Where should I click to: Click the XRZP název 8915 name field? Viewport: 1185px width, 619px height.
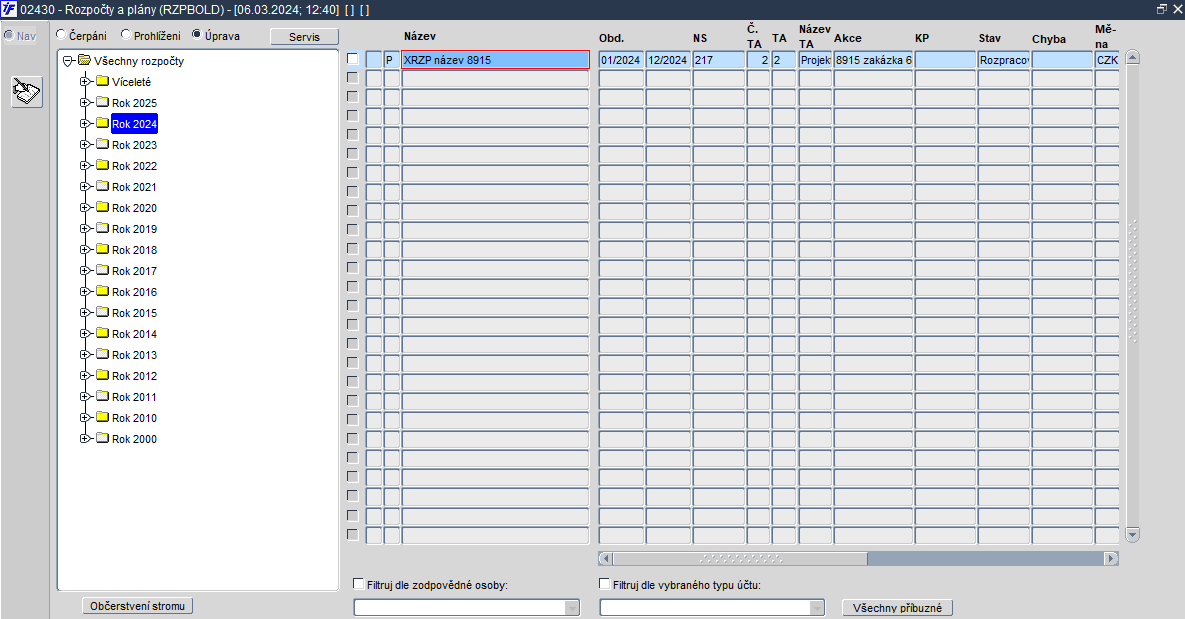(x=495, y=60)
